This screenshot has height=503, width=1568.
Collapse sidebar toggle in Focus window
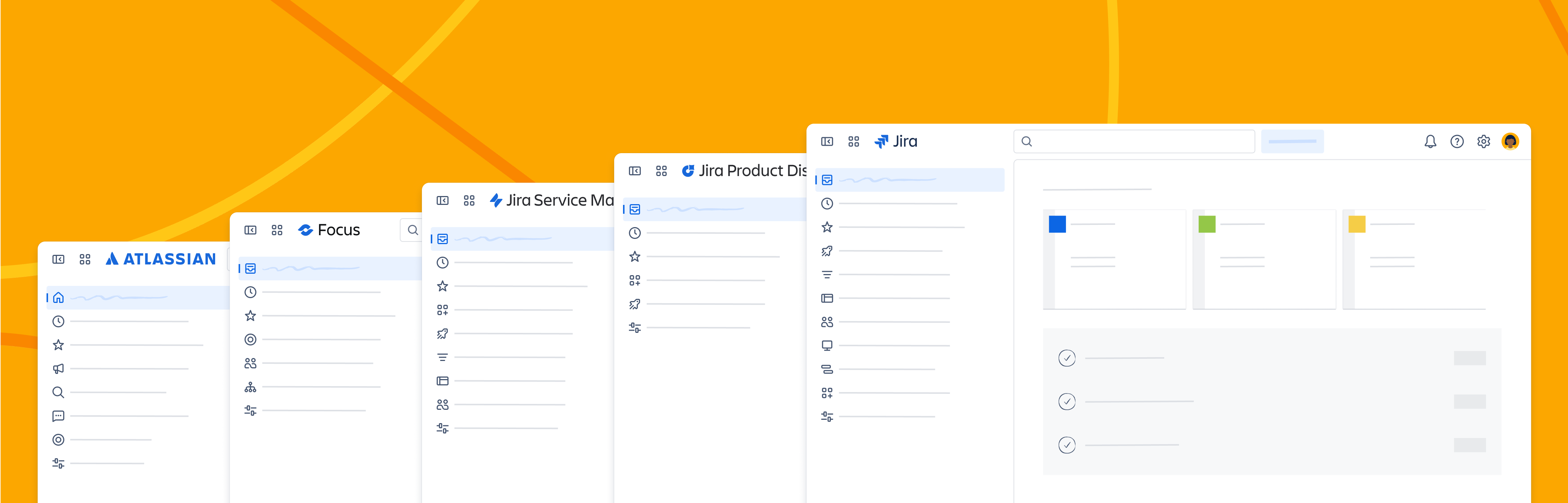250,230
